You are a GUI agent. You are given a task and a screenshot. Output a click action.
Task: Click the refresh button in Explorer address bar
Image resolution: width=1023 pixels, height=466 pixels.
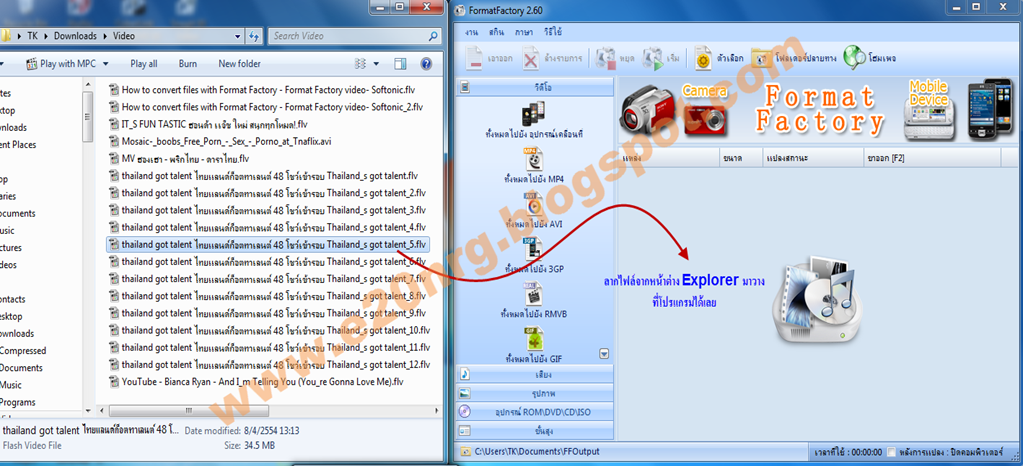point(254,36)
